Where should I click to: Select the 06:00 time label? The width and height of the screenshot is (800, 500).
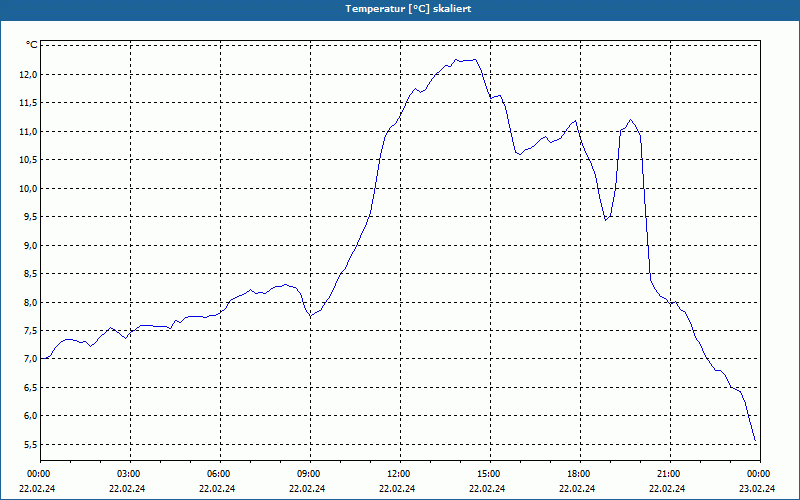220,474
